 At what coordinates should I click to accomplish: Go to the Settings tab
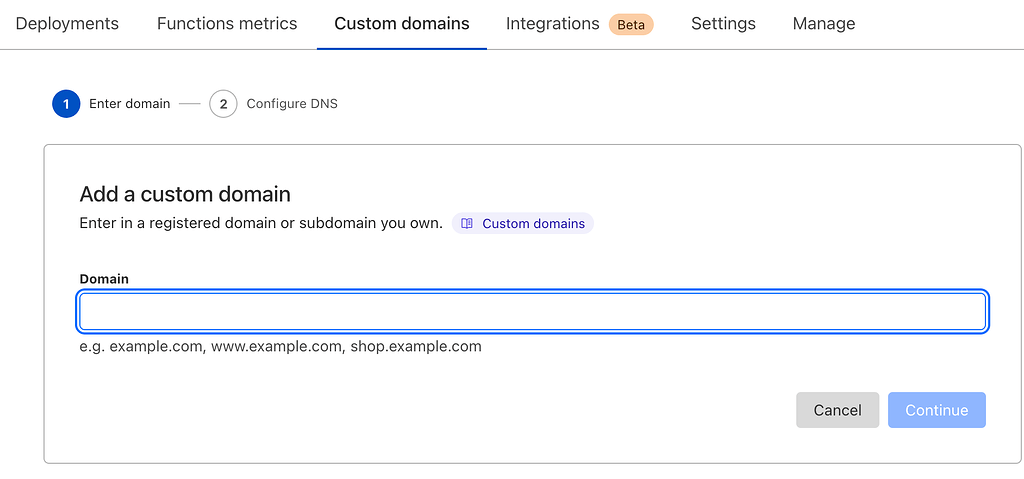(x=723, y=24)
